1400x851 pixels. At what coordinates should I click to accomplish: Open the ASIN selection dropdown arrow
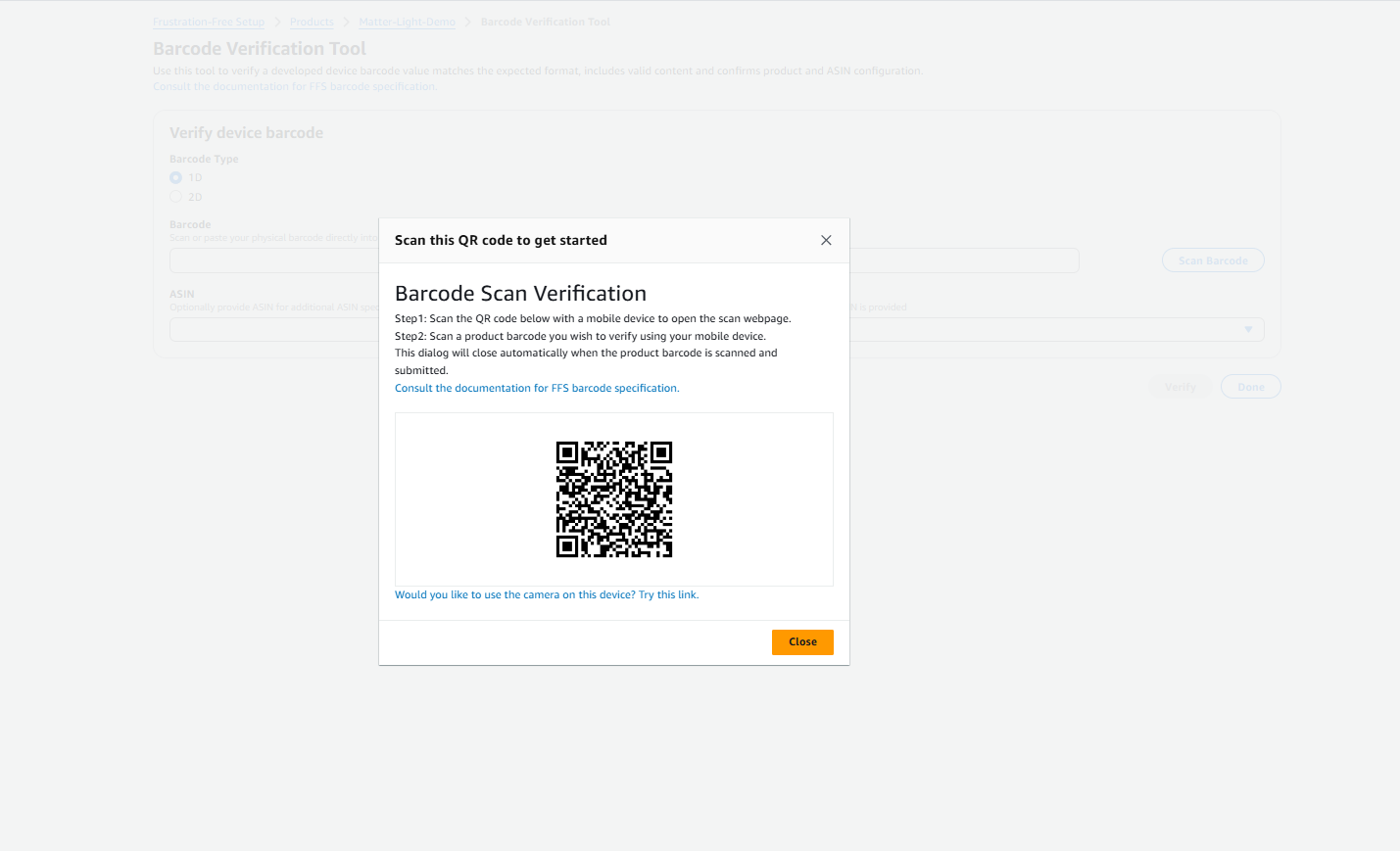tap(1248, 329)
